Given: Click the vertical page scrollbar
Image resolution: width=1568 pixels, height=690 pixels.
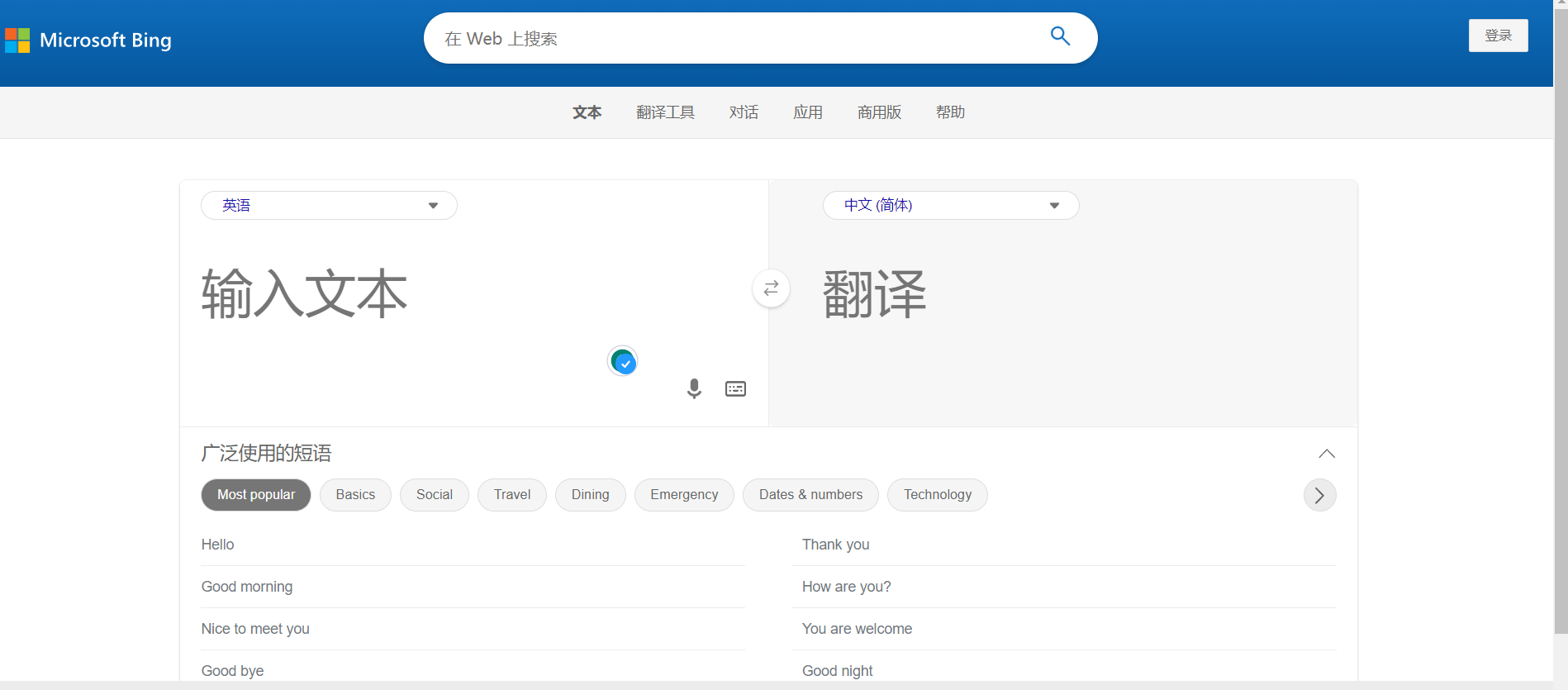Looking at the screenshot, I should point(1561,331).
